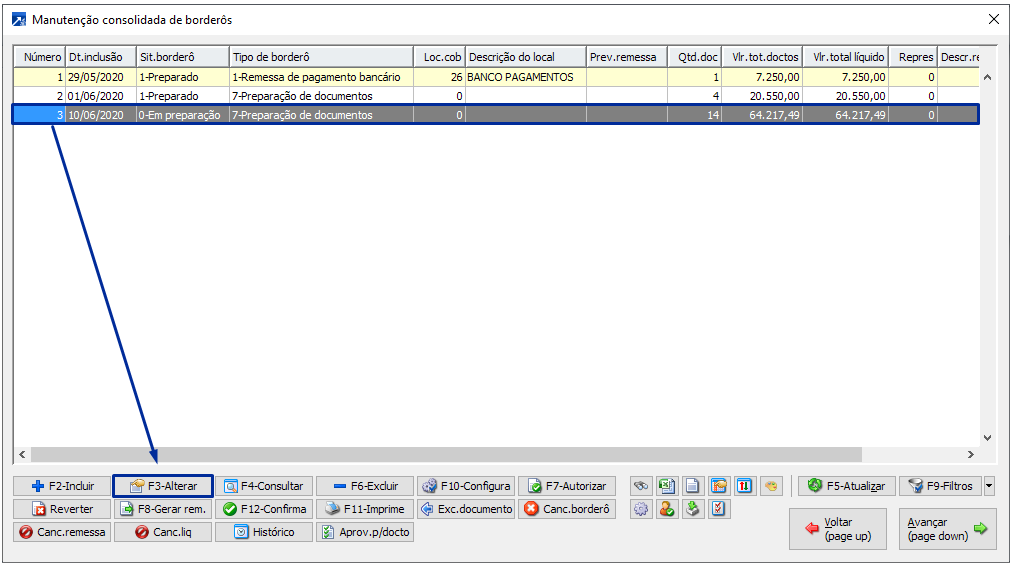Sort by the Número column header
Screen dimensions: 1015x568
(x=39, y=57)
